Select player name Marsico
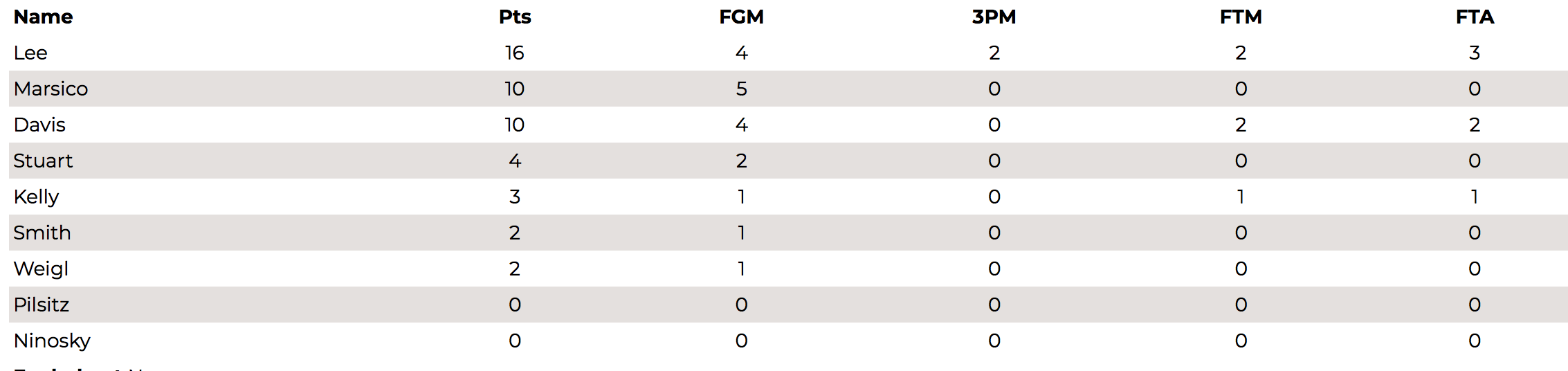 tap(51, 89)
